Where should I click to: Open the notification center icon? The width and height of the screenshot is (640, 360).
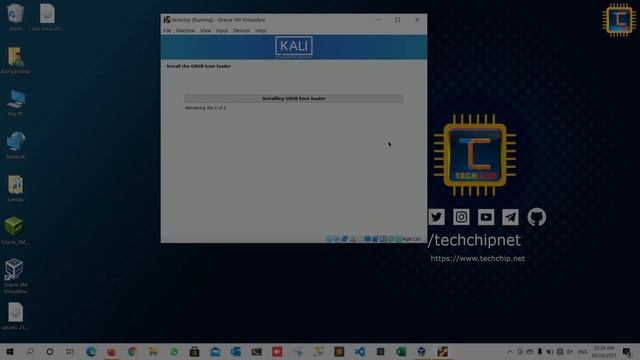pyautogui.click(x=627, y=351)
